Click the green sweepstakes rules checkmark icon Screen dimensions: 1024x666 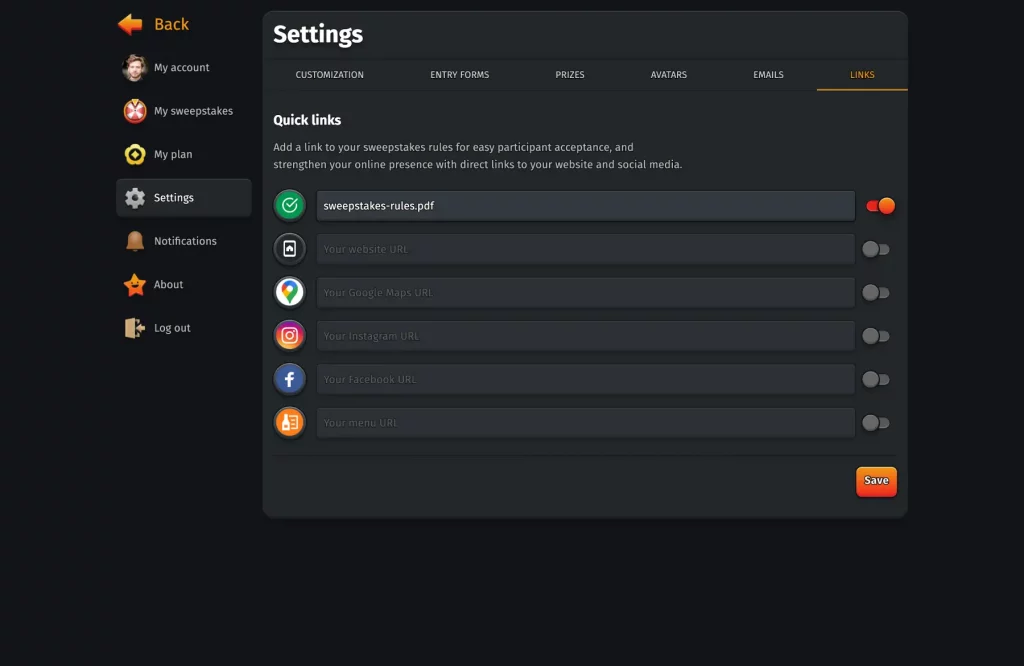coord(290,206)
